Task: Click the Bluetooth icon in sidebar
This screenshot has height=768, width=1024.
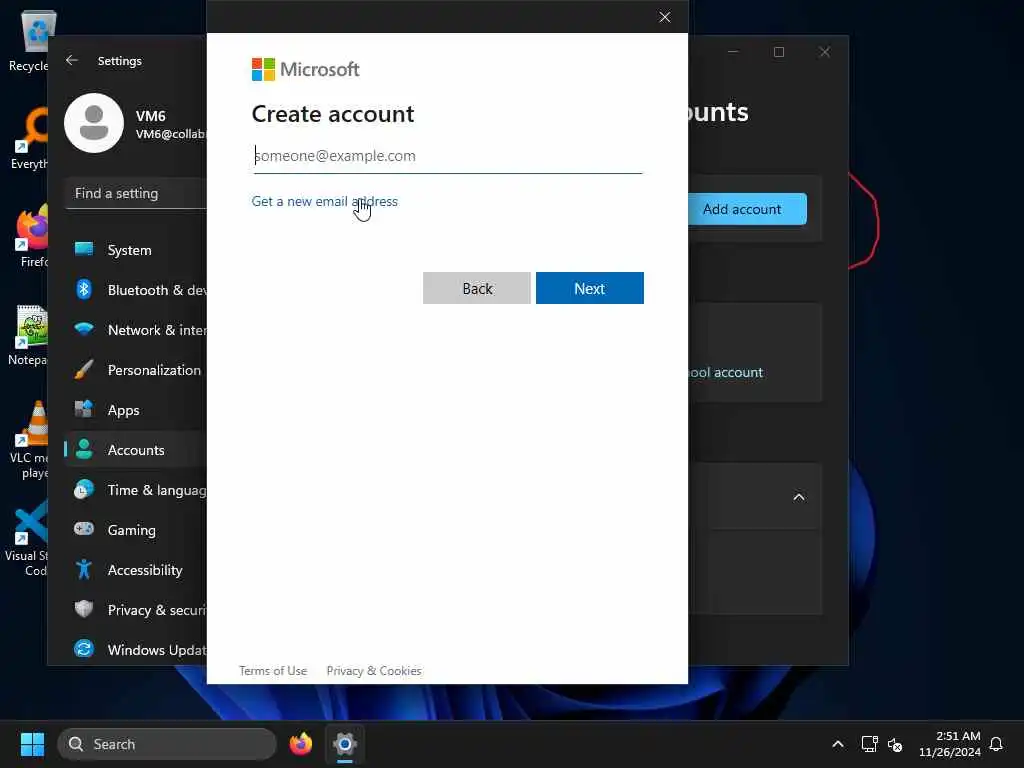Action: pos(84,289)
